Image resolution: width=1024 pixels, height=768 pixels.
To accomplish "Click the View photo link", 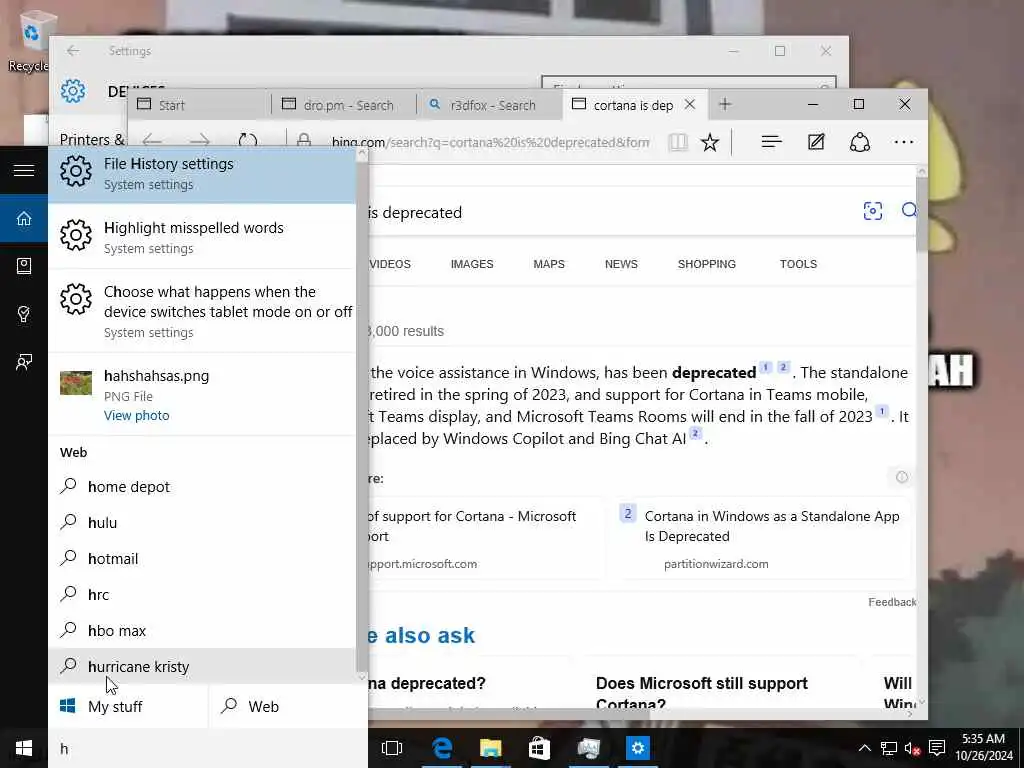I will tap(136, 415).
